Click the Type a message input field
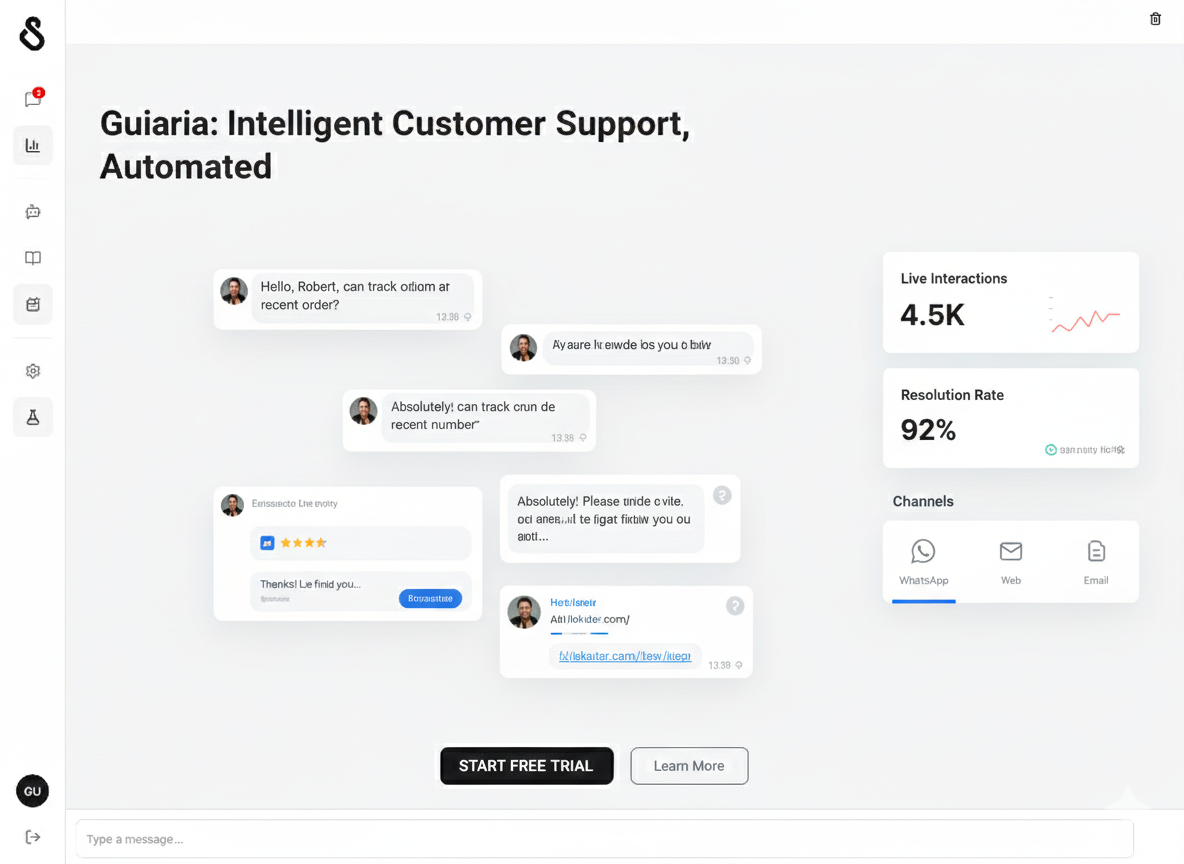This screenshot has height=864, width=1184. (605, 839)
